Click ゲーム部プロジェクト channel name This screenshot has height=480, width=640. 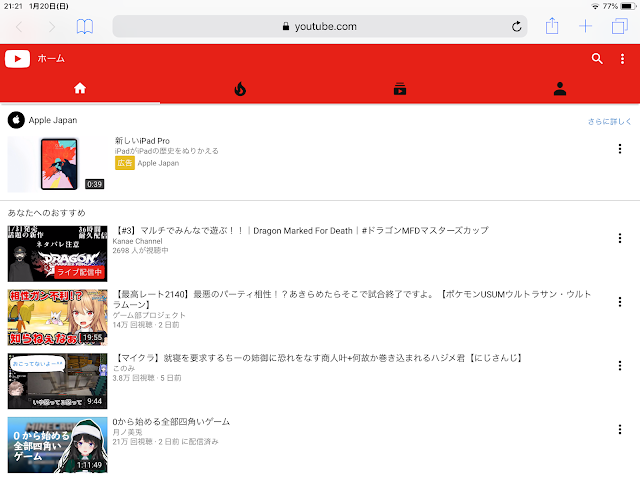[149, 315]
